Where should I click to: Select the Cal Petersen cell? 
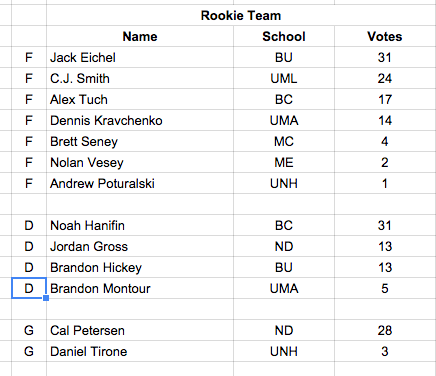(140, 330)
